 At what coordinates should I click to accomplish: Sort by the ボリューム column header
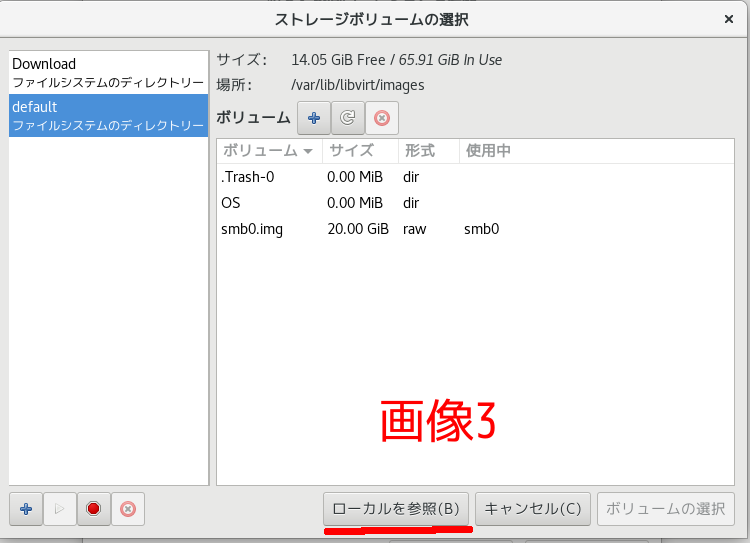pos(269,151)
